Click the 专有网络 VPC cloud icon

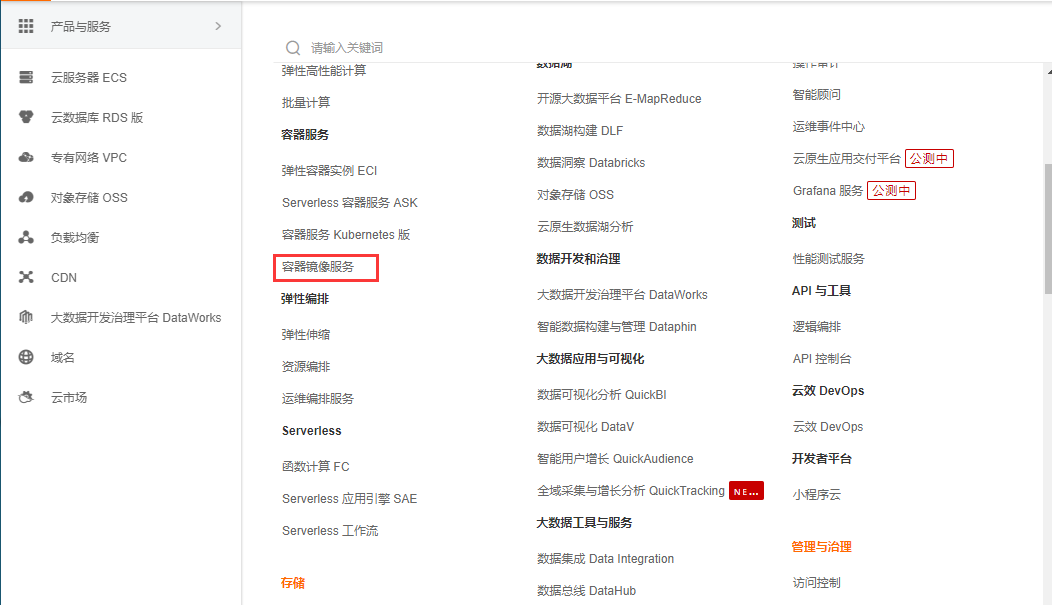pyautogui.click(x=26, y=157)
